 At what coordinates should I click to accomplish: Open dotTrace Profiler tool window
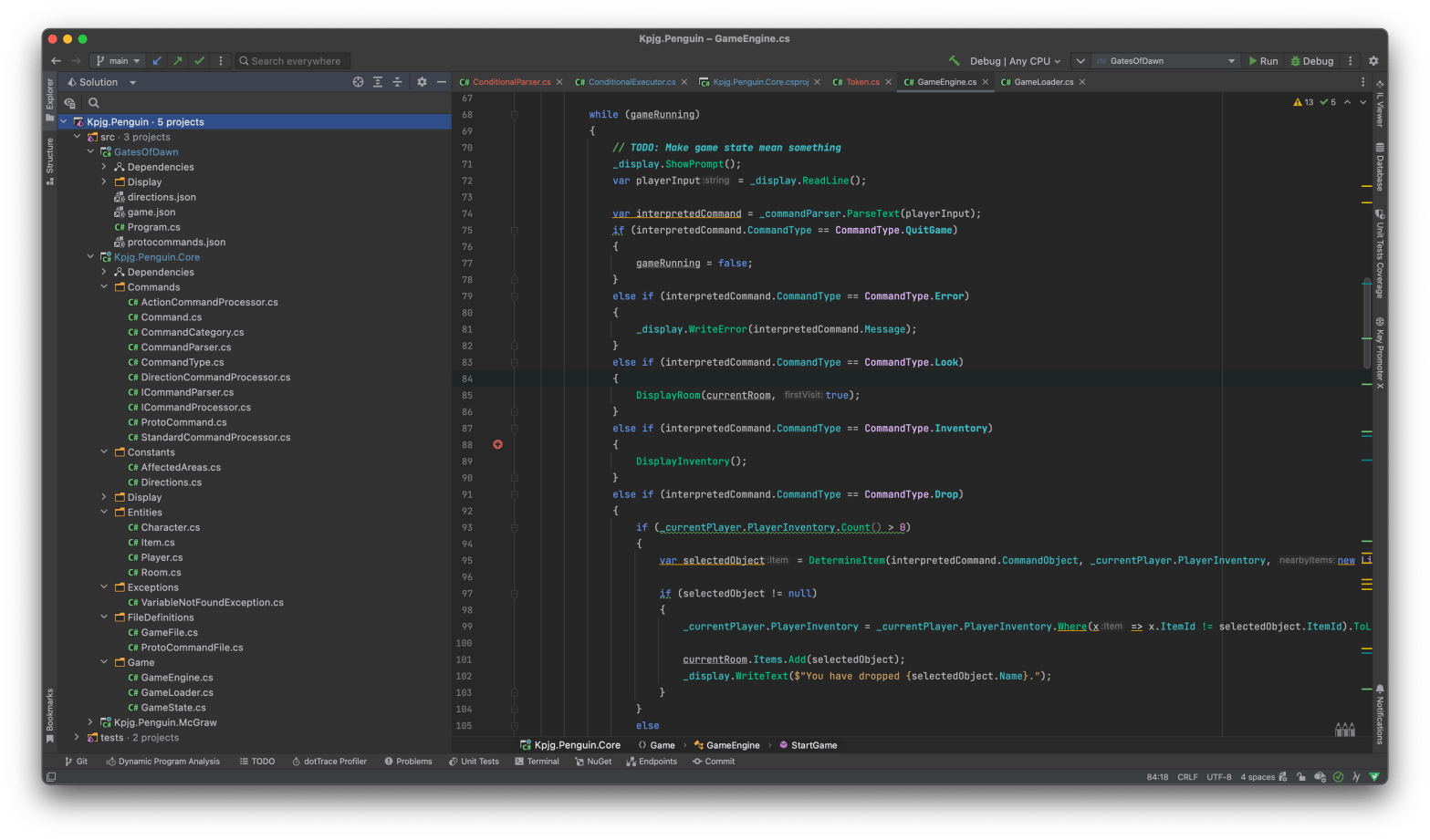tap(329, 762)
